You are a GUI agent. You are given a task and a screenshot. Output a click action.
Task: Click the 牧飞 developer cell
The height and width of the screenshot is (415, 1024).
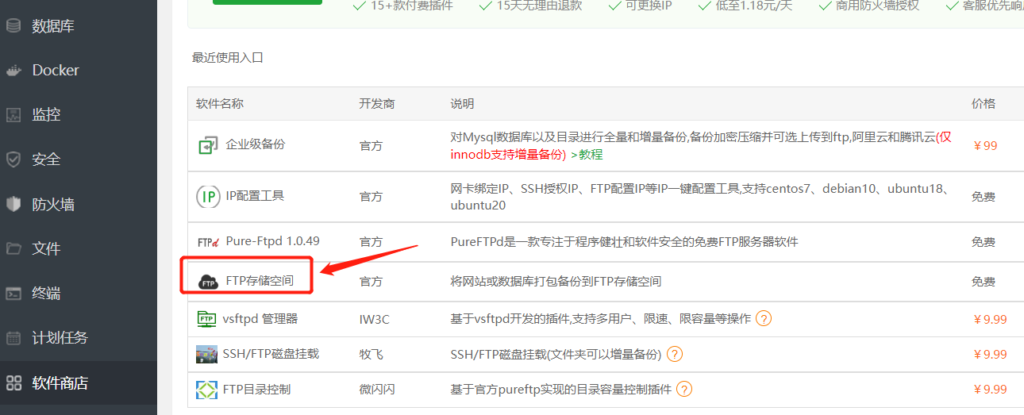pos(371,354)
